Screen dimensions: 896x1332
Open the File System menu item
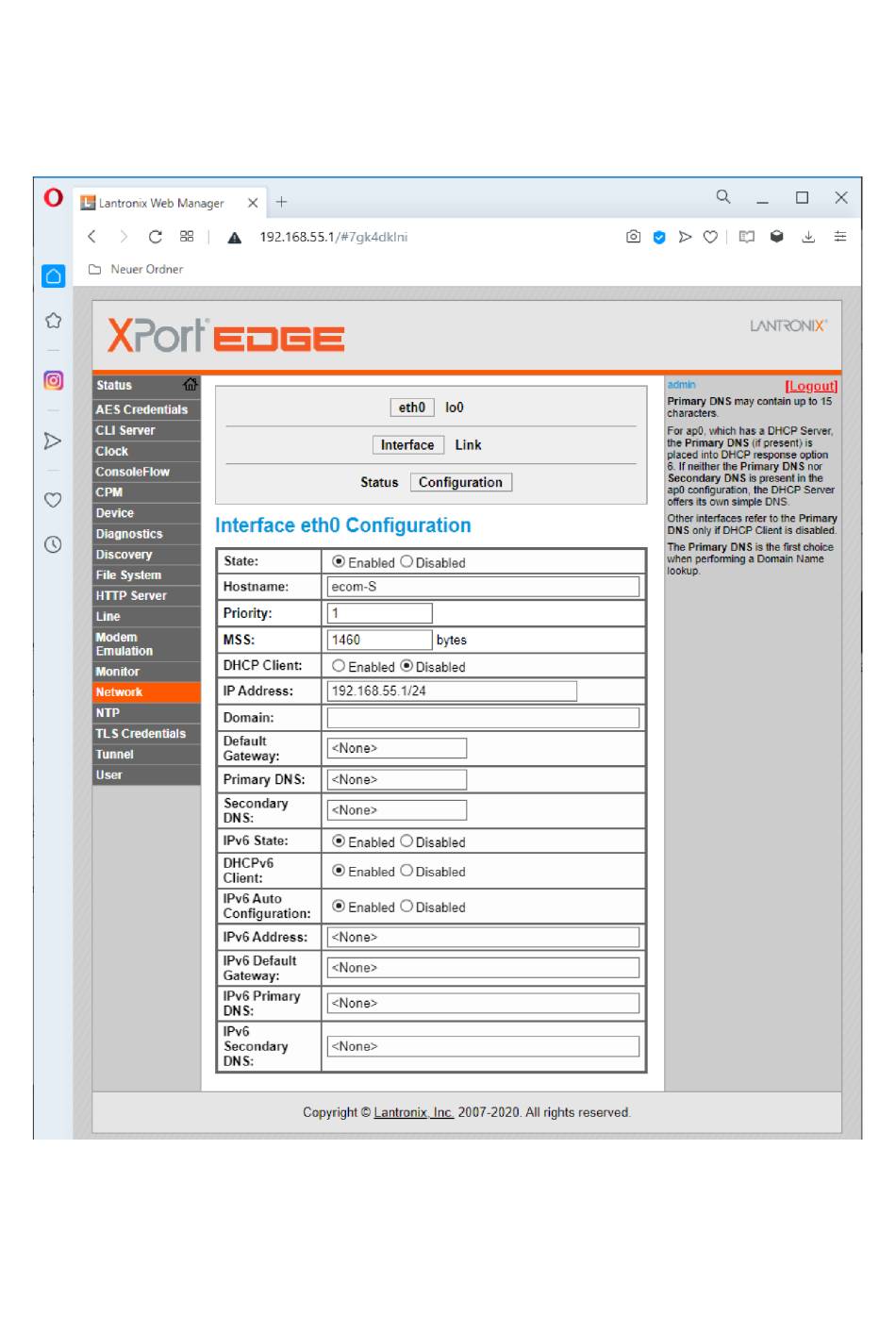click(x=146, y=574)
